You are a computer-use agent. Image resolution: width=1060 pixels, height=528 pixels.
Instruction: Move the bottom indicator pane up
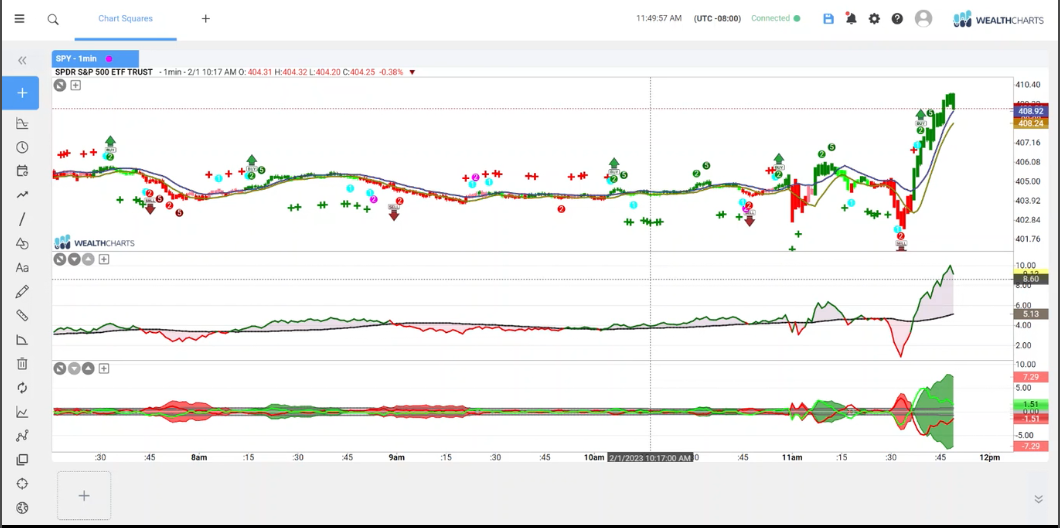pos(88,368)
